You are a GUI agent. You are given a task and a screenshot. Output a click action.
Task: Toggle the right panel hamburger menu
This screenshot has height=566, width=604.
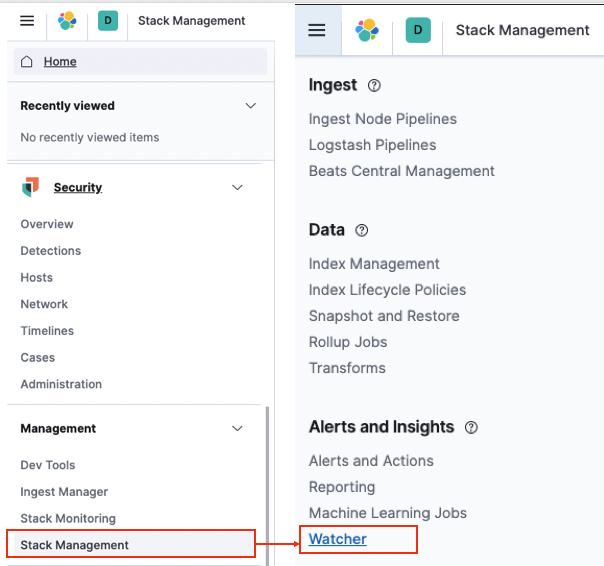[x=317, y=30]
